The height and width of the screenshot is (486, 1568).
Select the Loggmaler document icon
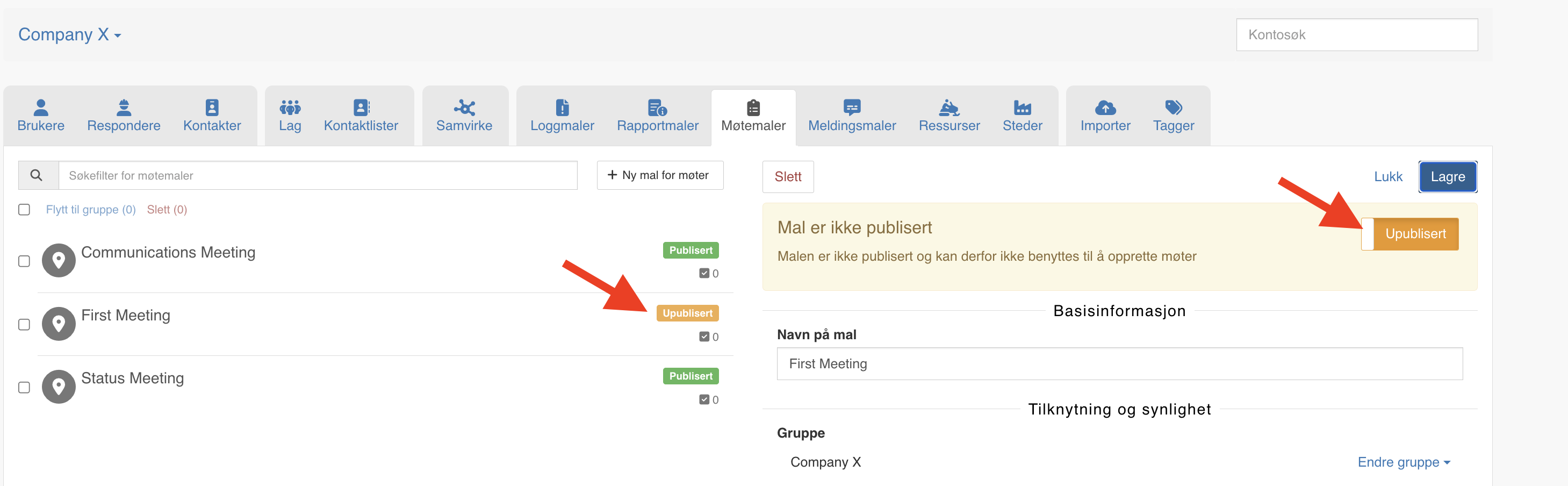tap(562, 107)
